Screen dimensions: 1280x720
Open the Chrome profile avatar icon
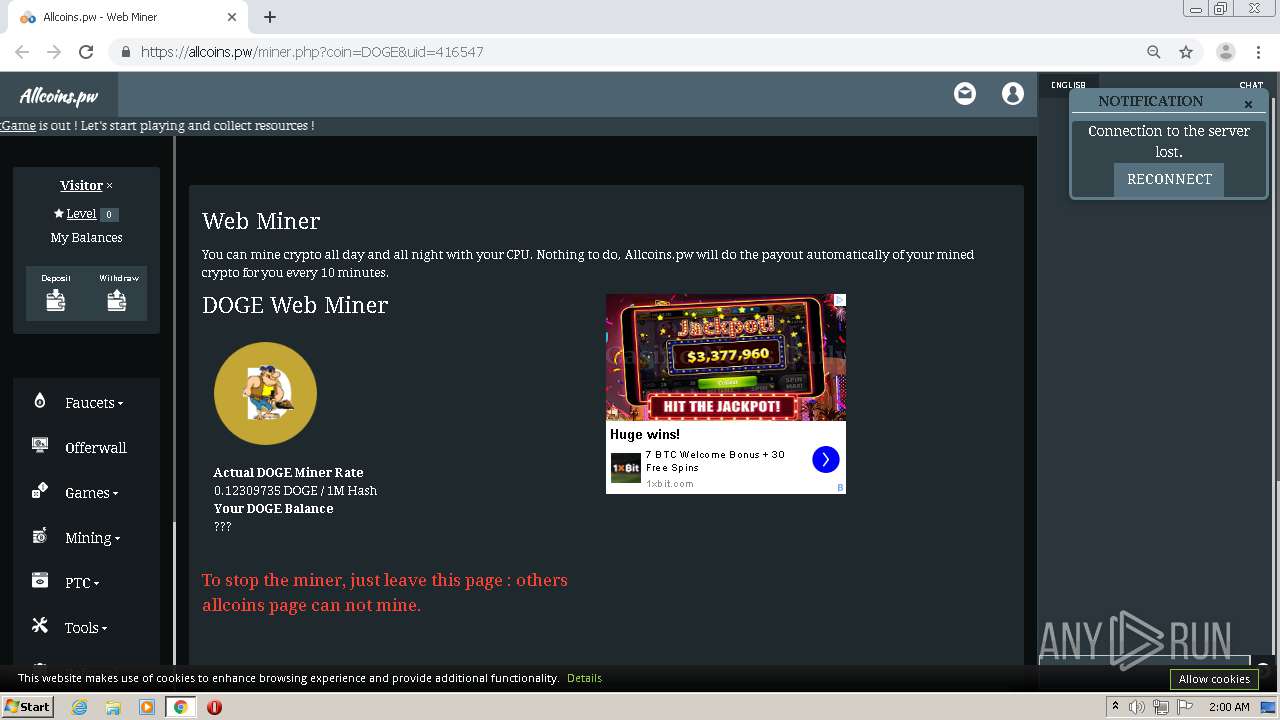pos(1225,52)
